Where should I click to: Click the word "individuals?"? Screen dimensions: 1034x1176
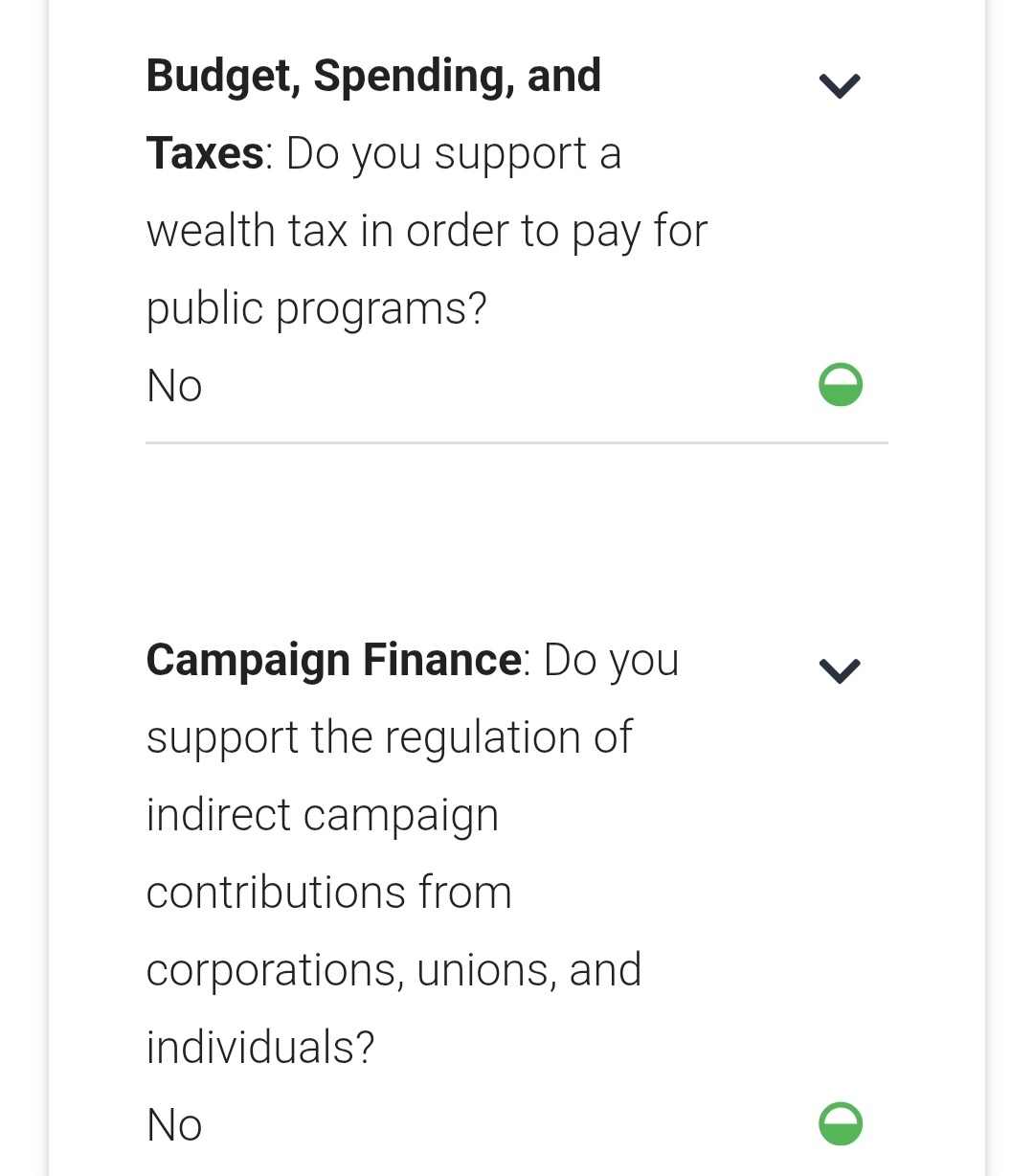tap(259, 1048)
